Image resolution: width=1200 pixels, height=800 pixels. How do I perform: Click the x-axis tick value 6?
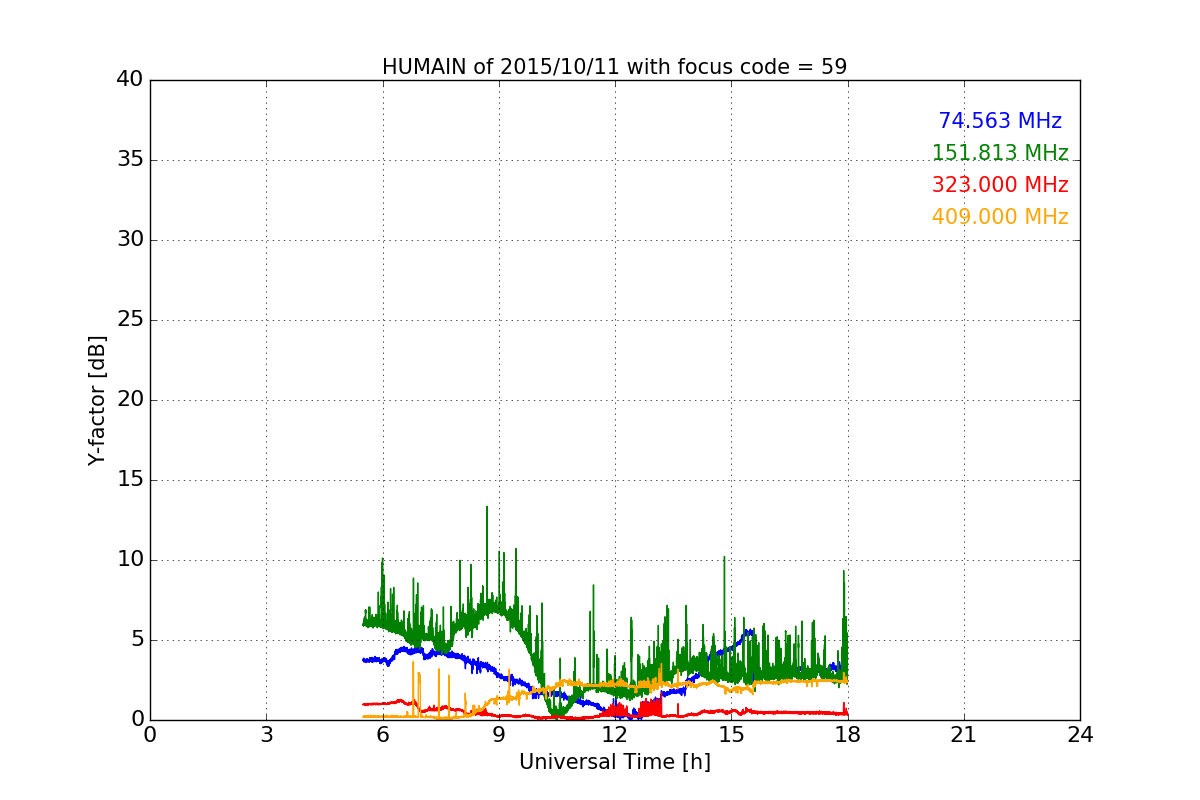point(382,735)
